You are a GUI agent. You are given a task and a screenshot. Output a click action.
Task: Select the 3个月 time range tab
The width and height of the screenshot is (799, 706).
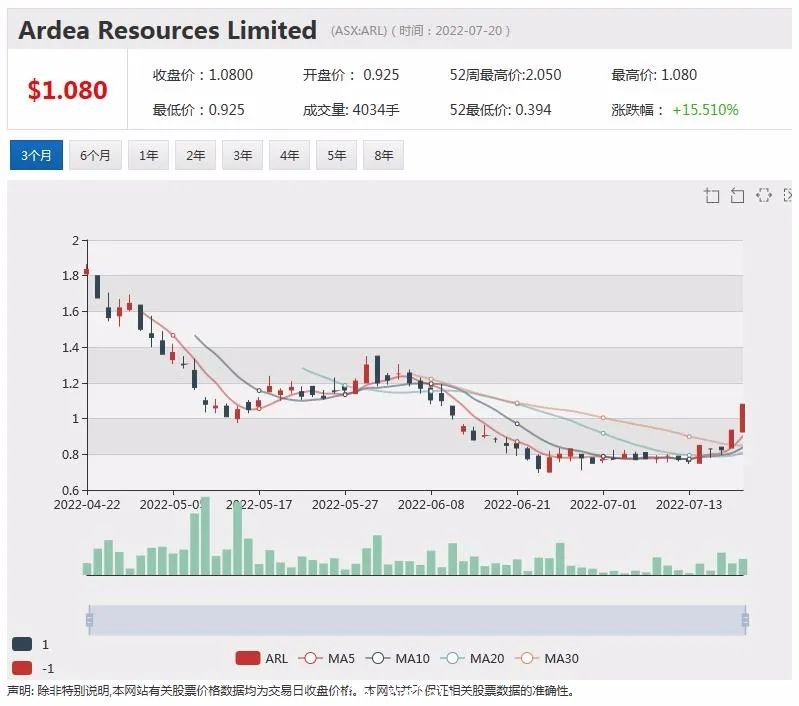[x=36, y=155]
